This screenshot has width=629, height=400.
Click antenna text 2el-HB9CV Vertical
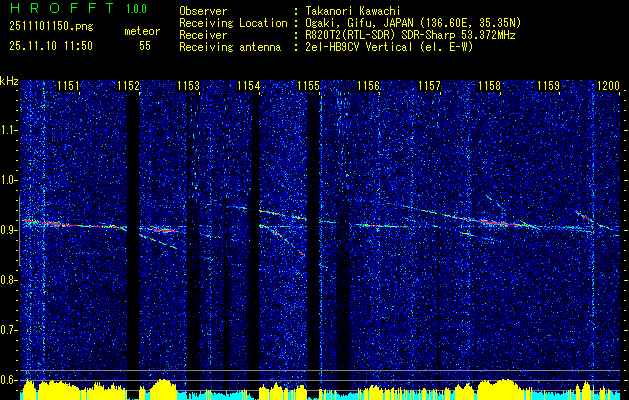pyautogui.click(x=359, y=47)
